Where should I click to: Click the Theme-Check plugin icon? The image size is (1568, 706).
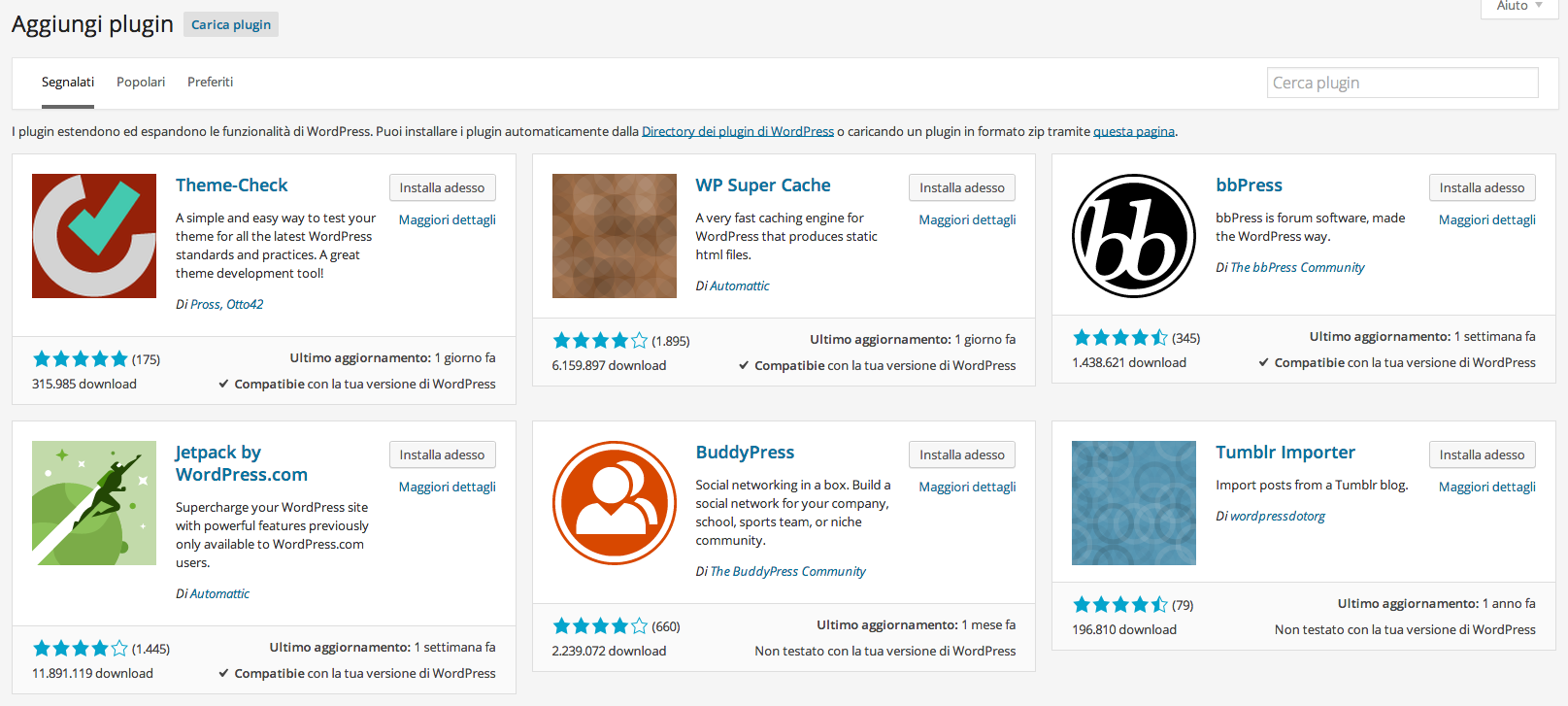click(94, 236)
